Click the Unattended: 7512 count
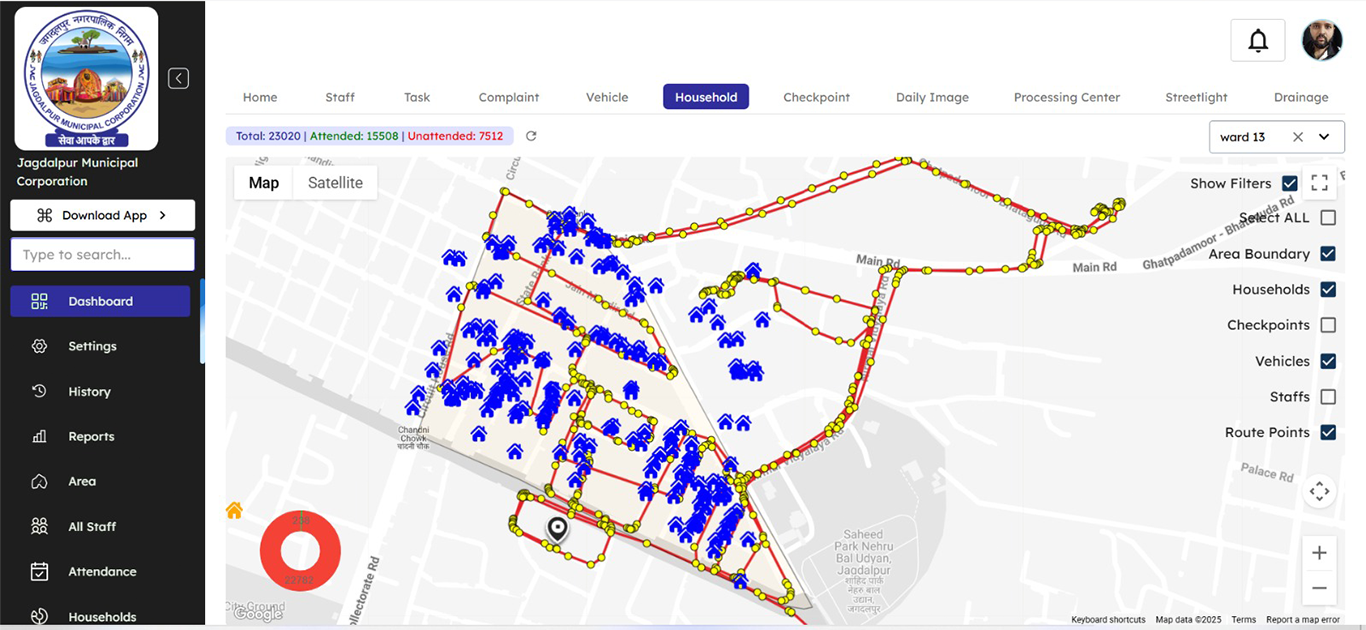Viewport: 1366px width, 630px height. tap(455, 136)
